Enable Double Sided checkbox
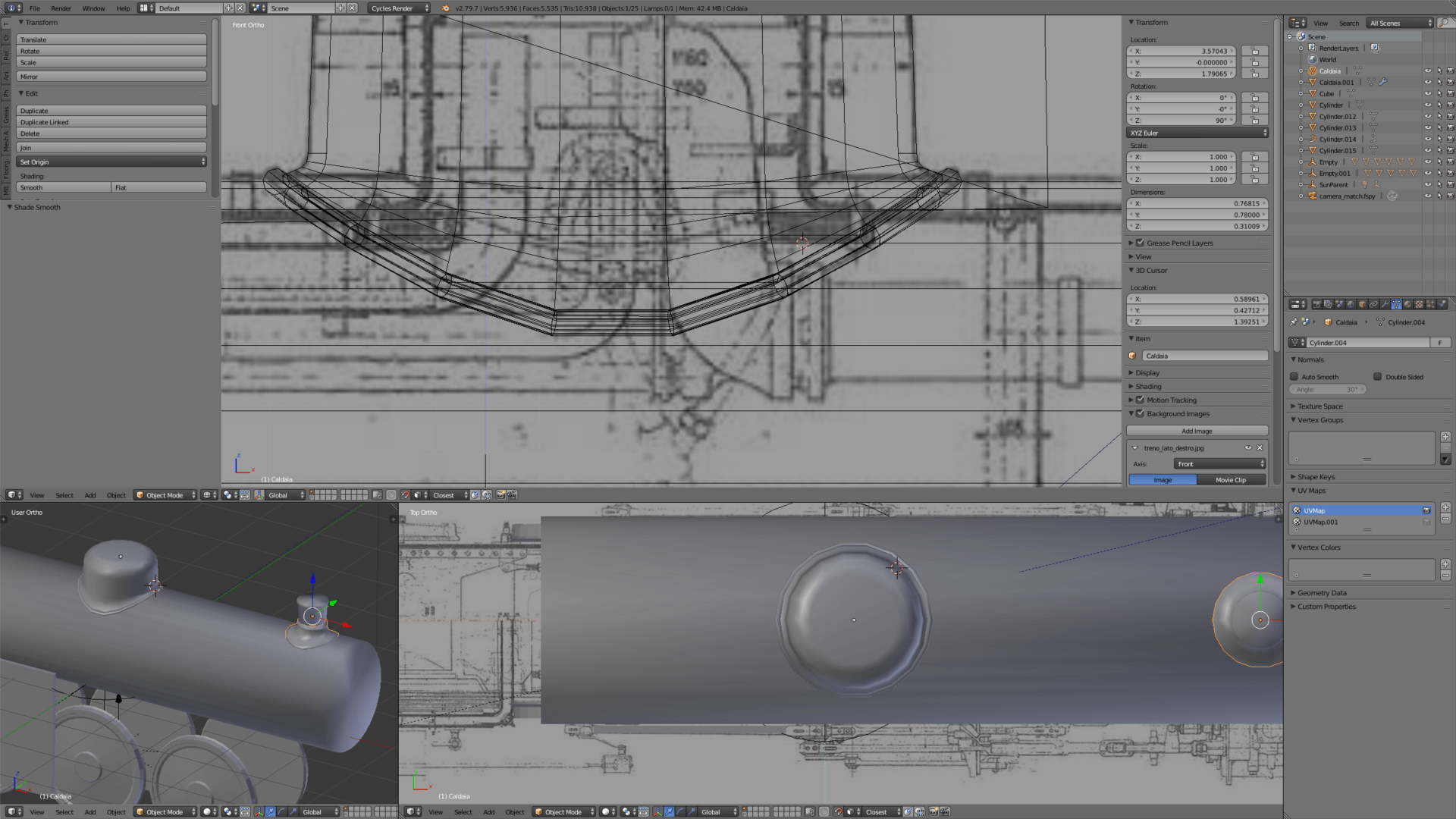This screenshot has width=1456, height=819. 1378,377
